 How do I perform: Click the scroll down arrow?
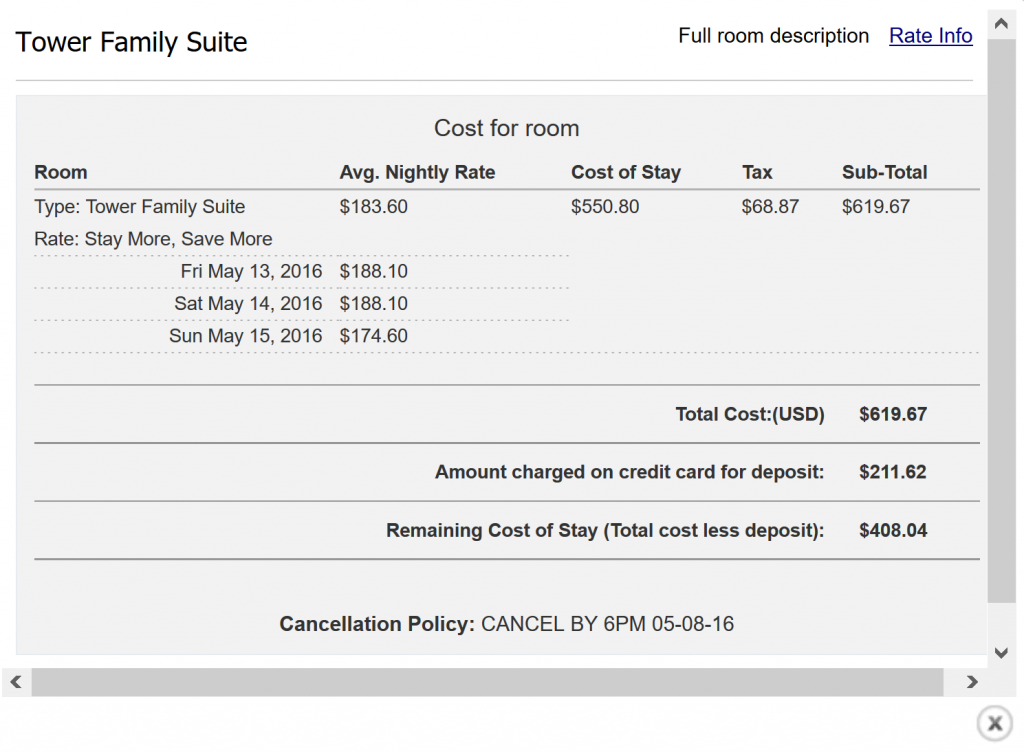pos(1001,653)
